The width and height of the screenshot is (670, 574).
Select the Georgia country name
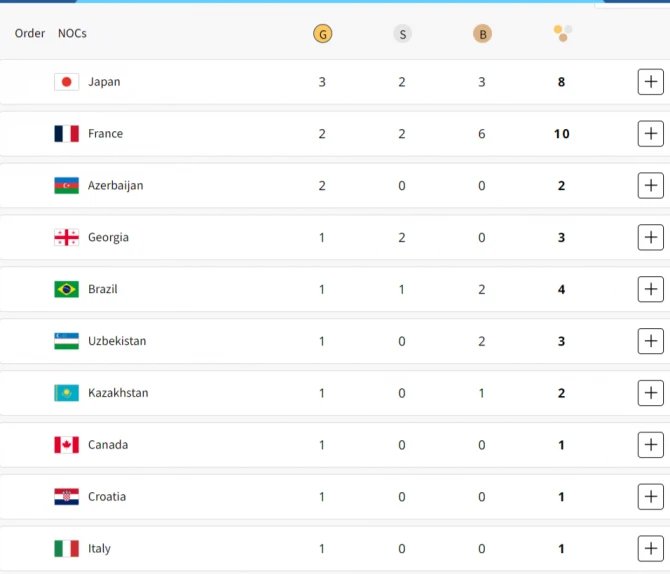(108, 238)
